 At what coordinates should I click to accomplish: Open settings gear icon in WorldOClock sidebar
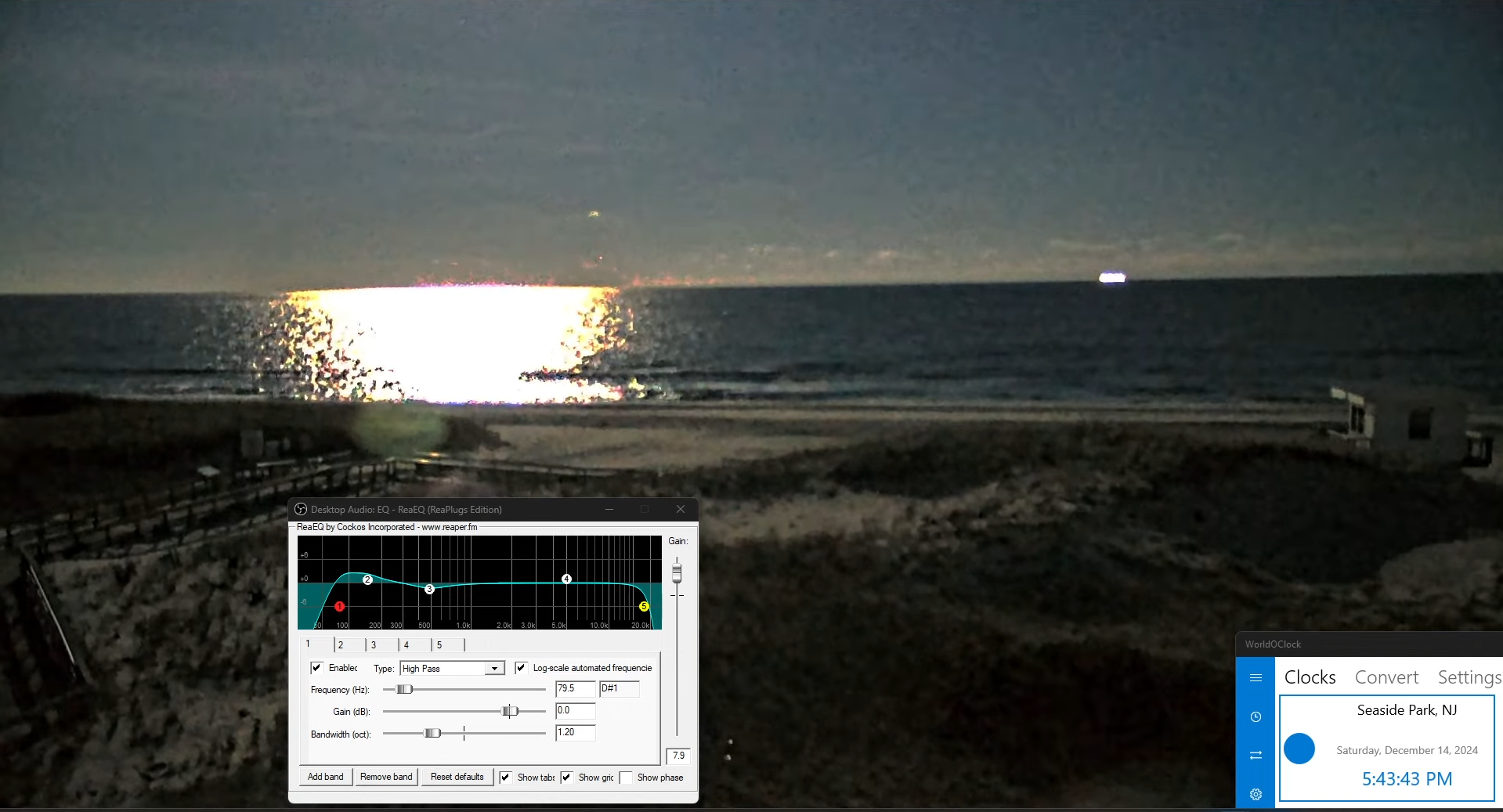coord(1256,794)
